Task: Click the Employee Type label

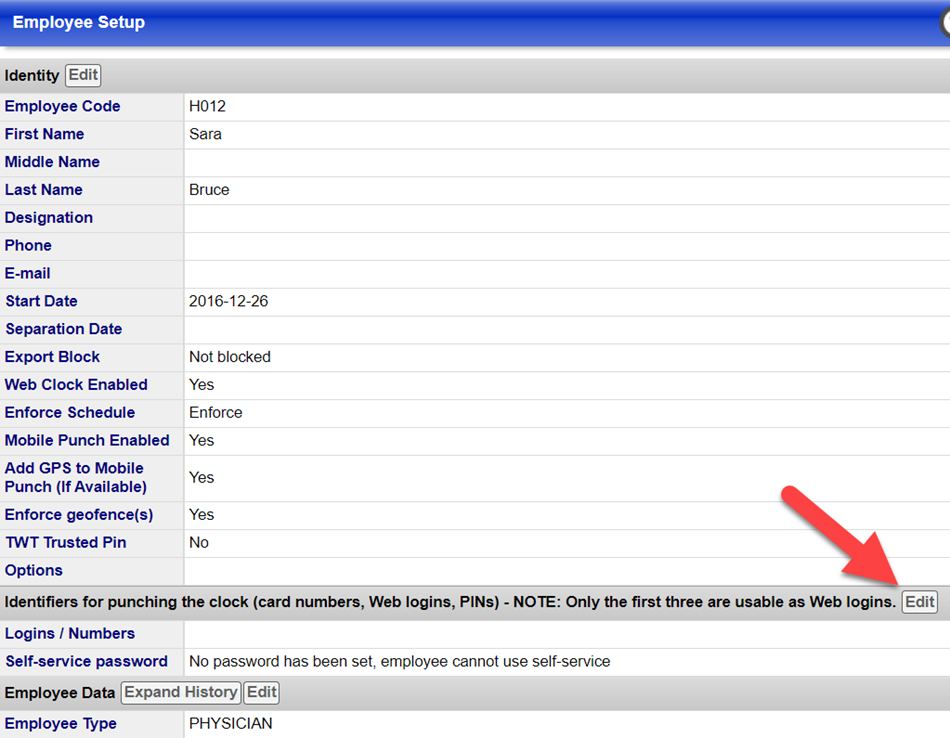Action: point(61,723)
